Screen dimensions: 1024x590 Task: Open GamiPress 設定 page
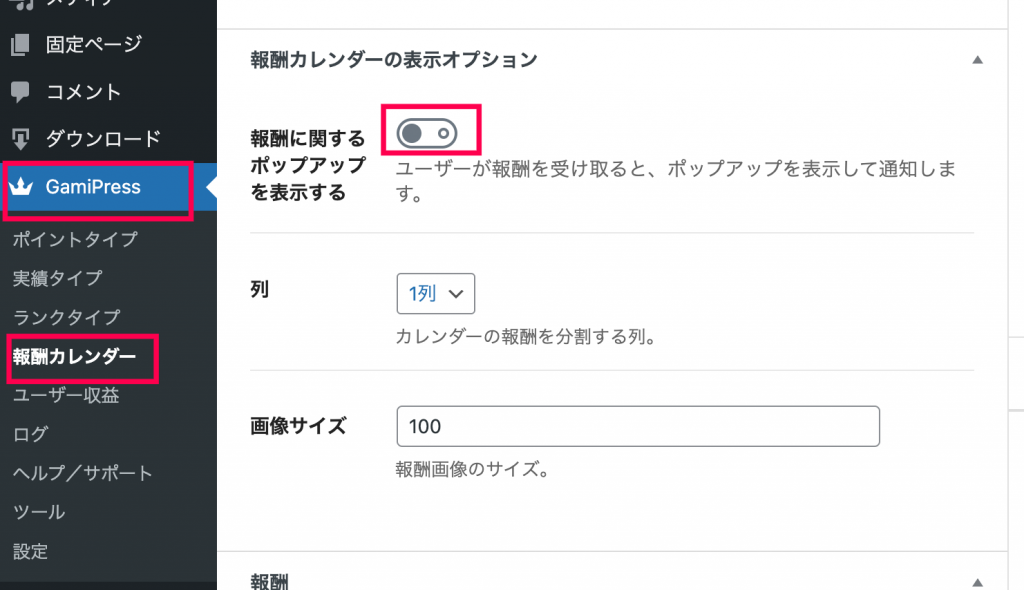(x=31, y=551)
